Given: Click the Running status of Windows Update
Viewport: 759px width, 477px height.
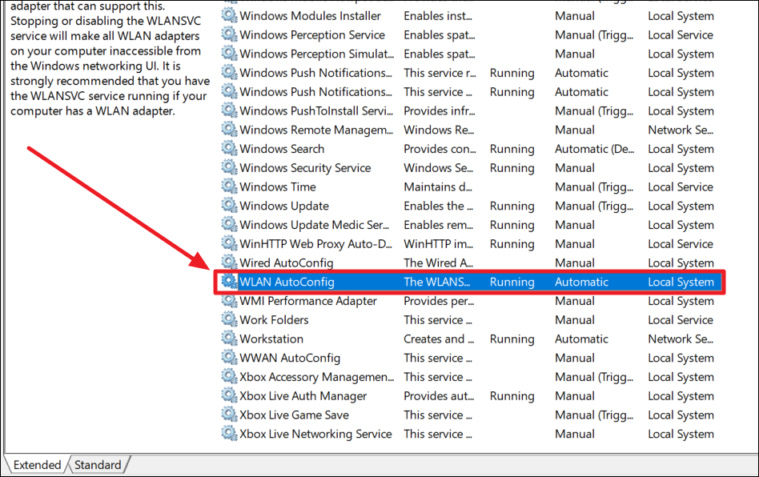Looking at the screenshot, I should pos(512,206).
